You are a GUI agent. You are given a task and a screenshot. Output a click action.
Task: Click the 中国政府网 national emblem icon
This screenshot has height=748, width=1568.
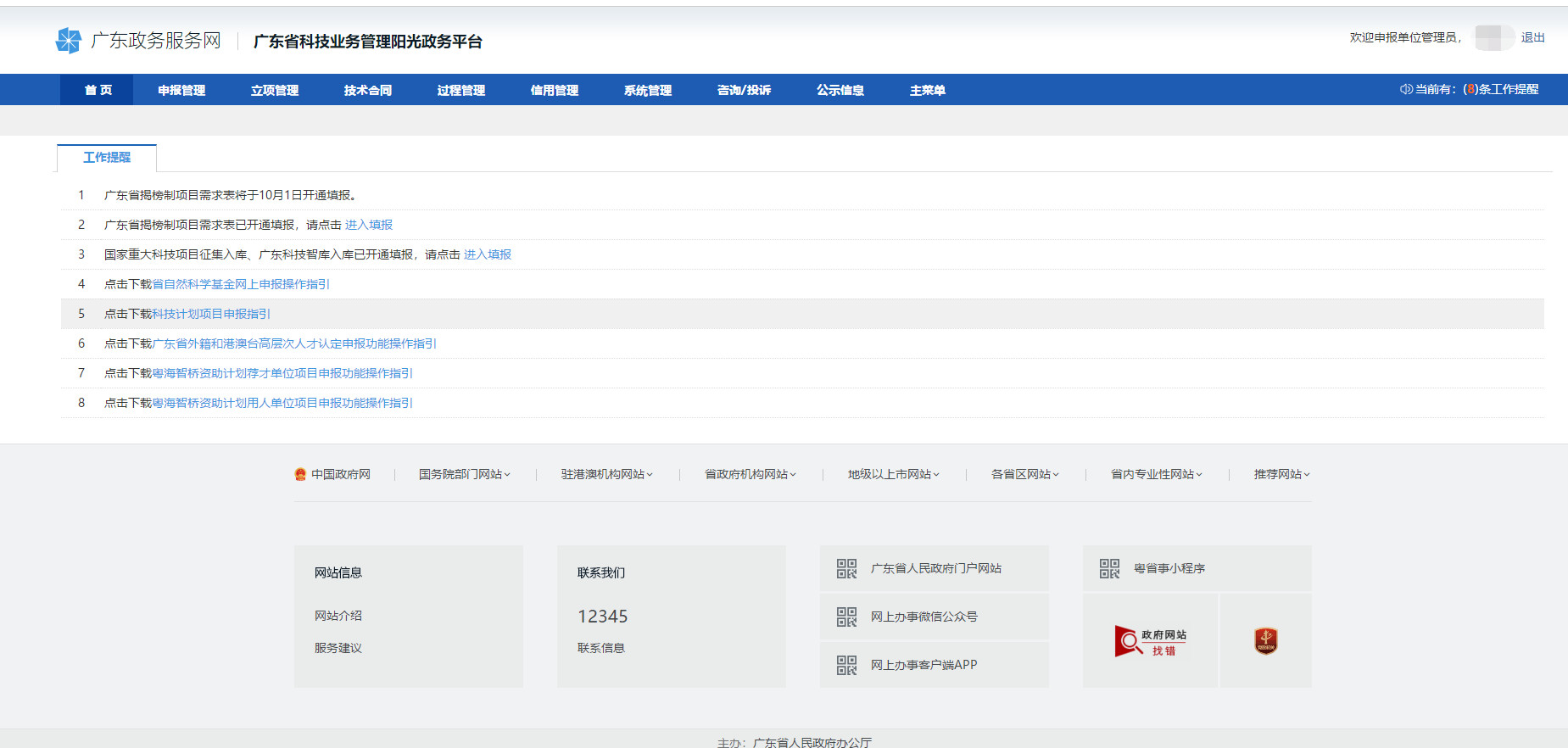[300, 475]
